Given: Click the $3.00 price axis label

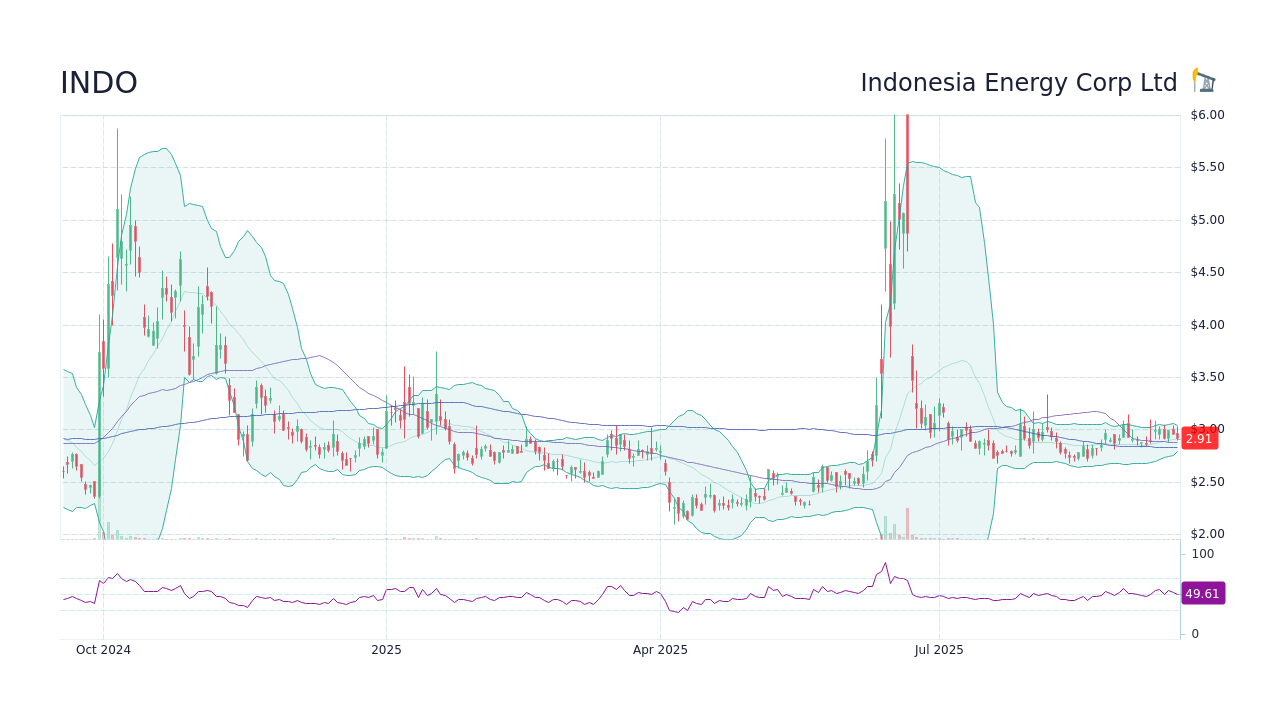Looking at the screenshot, I should pyautogui.click(x=1207, y=429).
